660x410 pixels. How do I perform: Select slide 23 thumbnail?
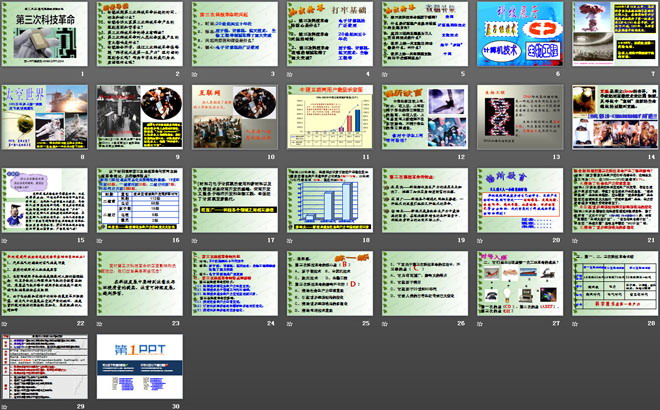pyautogui.click(x=140, y=283)
